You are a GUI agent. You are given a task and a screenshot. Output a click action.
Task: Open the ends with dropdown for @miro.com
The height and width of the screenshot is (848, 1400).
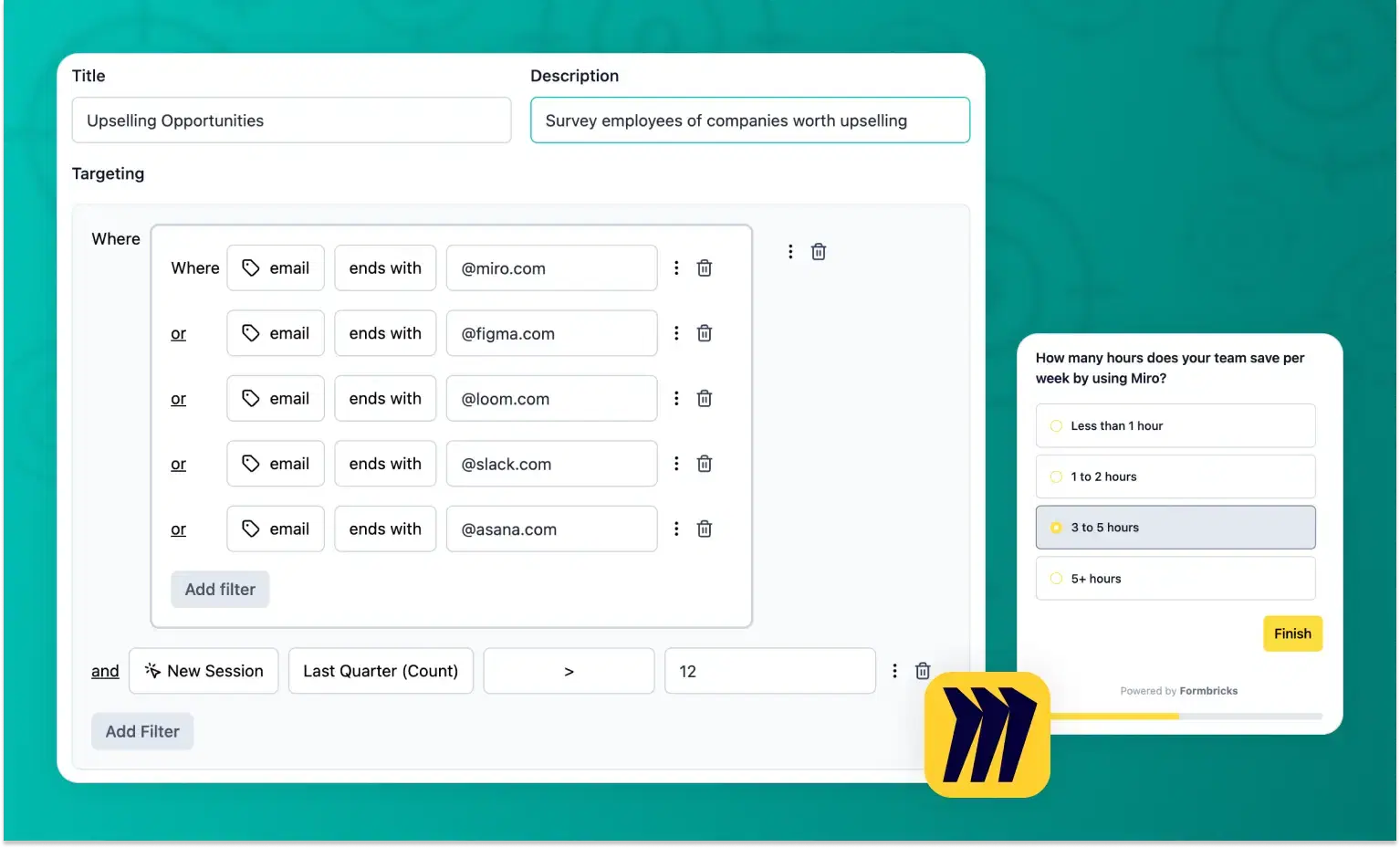pyautogui.click(x=384, y=267)
